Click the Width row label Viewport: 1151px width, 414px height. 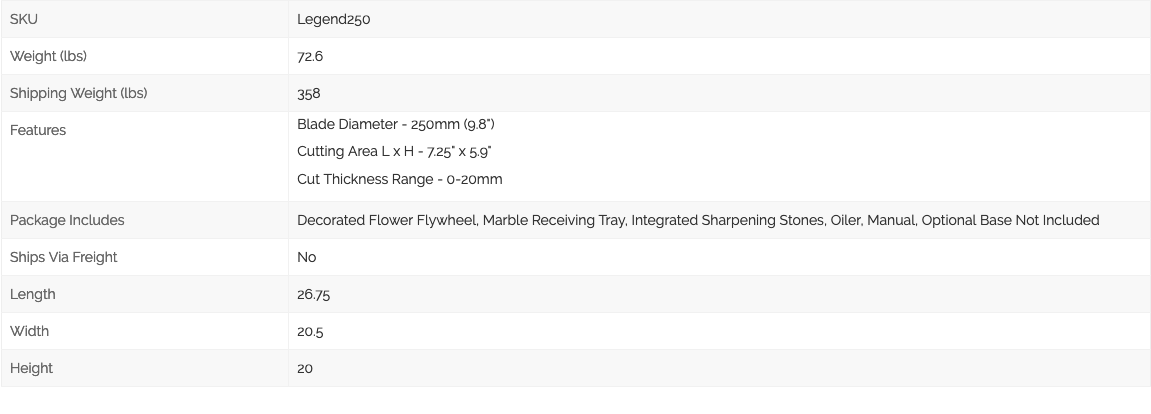29,331
